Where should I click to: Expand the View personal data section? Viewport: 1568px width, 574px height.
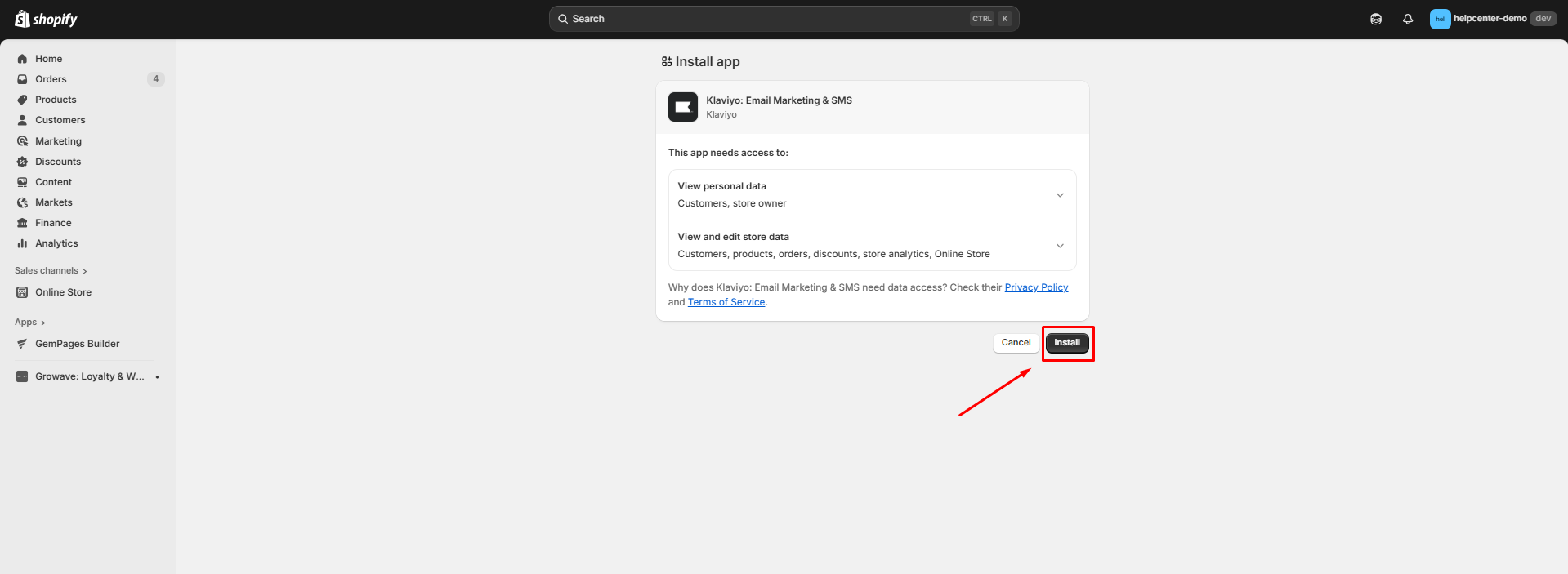(1060, 195)
